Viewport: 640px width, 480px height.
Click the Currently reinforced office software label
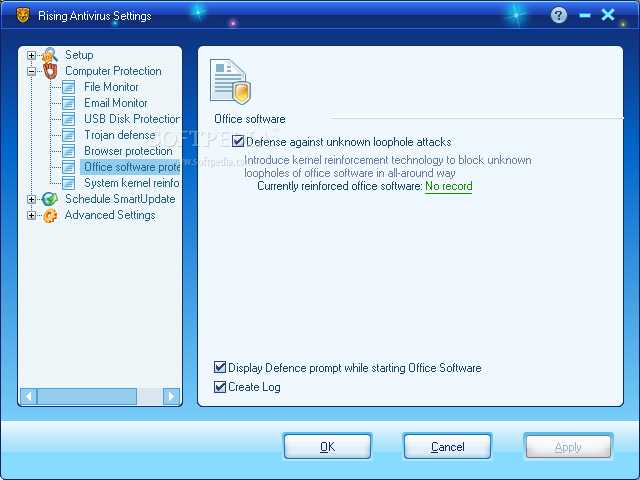pyautogui.click(x=340, y=186)
